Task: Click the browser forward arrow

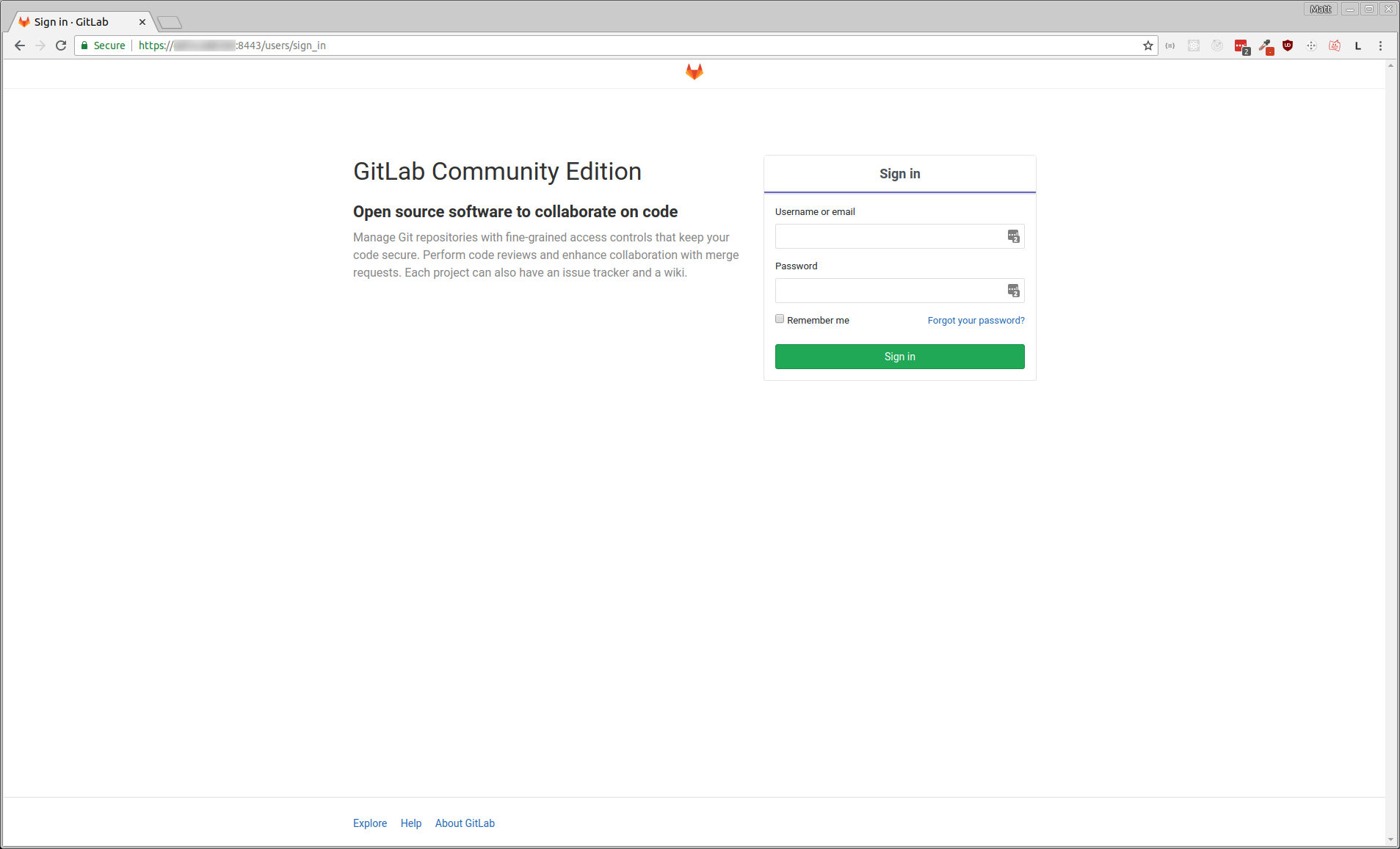Action: point(40,45)
